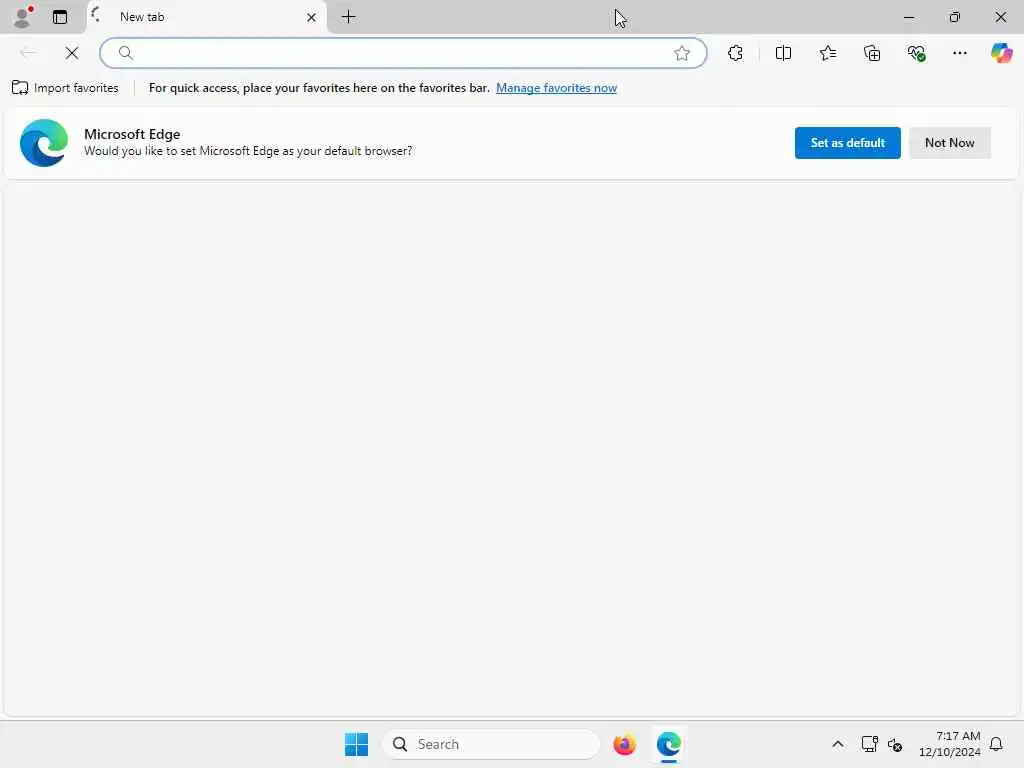1024x768 pixels.
Task: Click the search magnifier in address bar
Action: pos(125,53)
